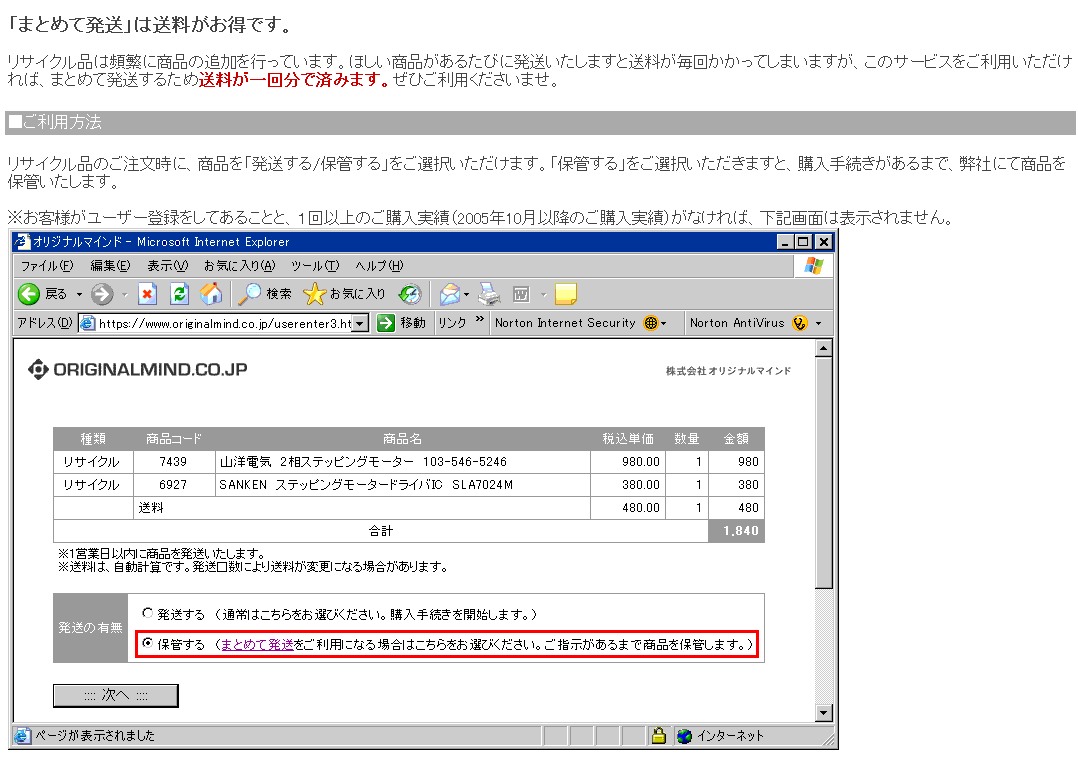The image size is (1078, 762).
Task: Click the Norton Internet Security globe icon
Action: point(650,323)
